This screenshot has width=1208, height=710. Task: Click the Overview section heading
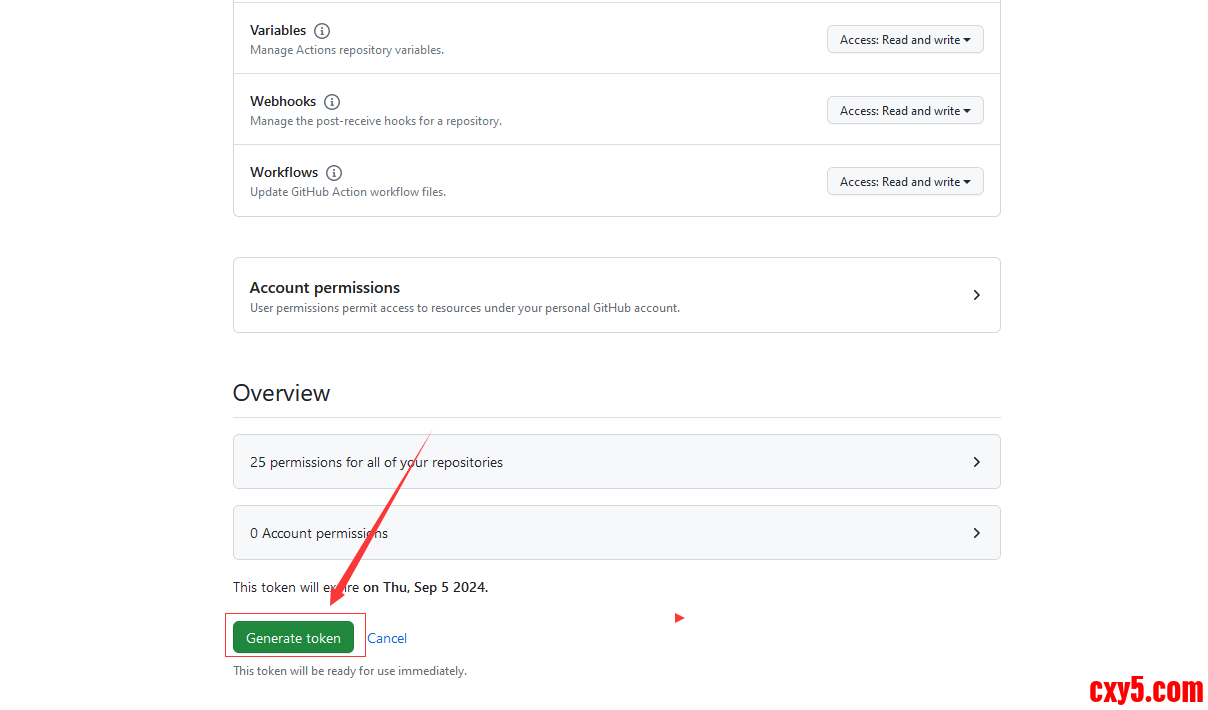pos(281,393)
